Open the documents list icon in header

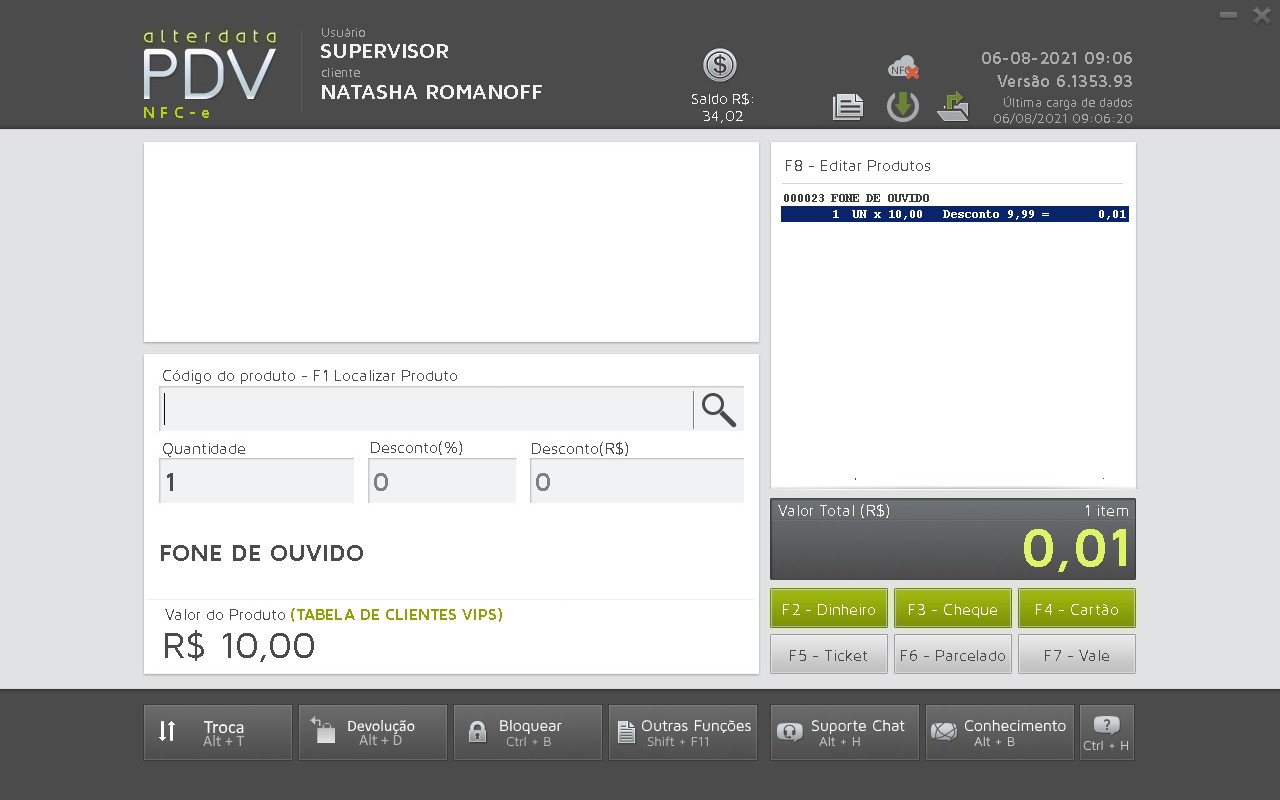848,106
